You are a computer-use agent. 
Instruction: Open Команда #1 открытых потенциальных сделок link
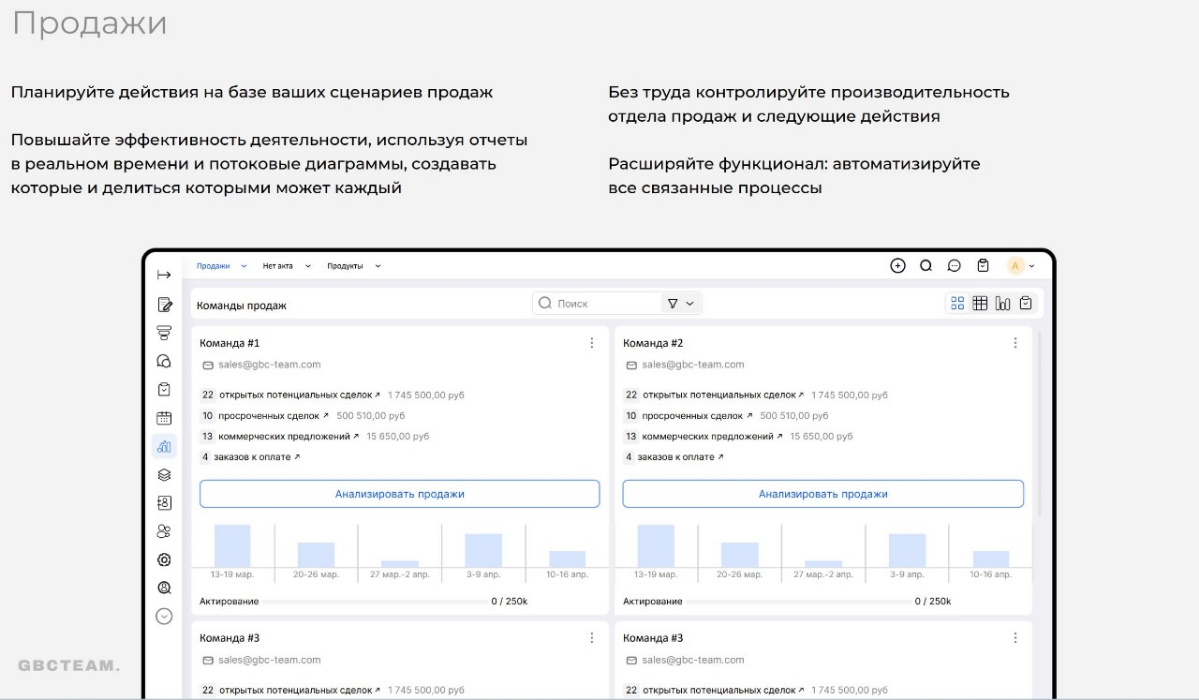(300, 395)
